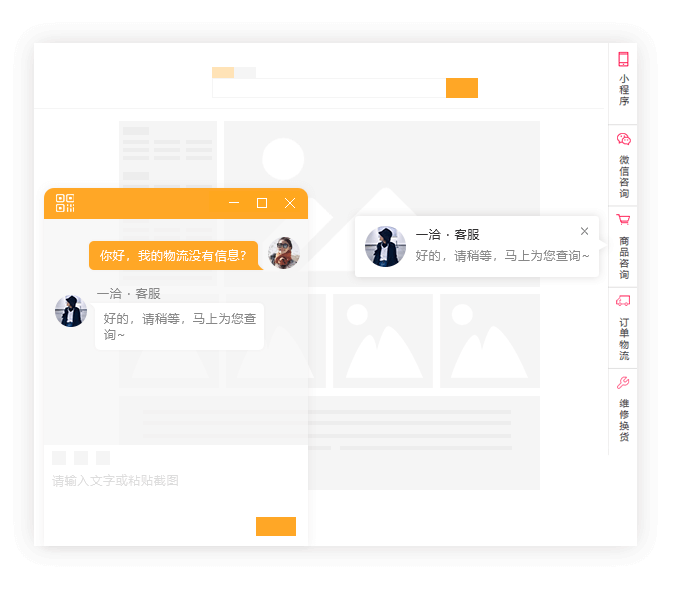Click the search box at page top

pos(329,88)
